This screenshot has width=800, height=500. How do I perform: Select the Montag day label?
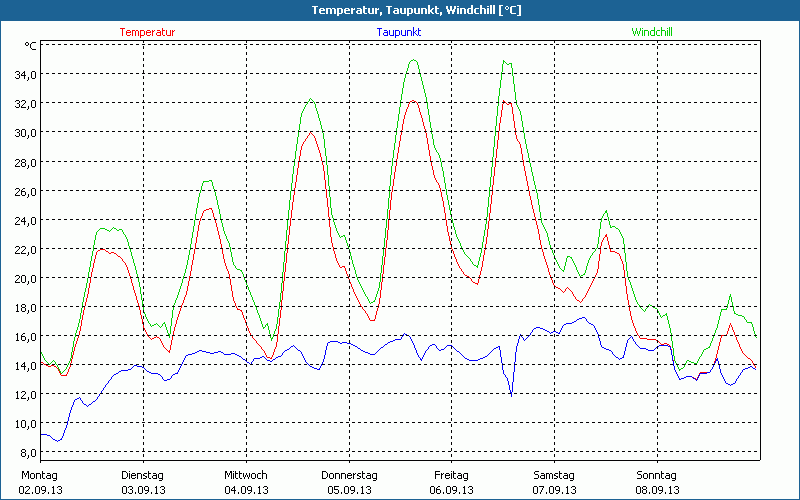click(x=39, y=475)
